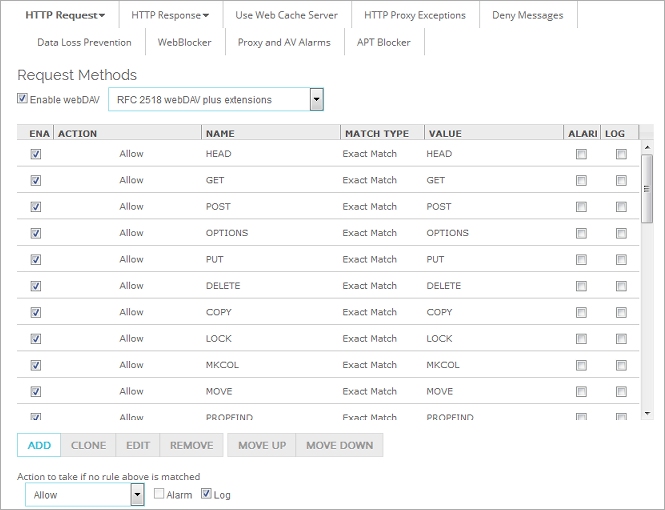Uncheck the default action Log checkbox
This screenshot has width=665, height=510.
point(207,494)
